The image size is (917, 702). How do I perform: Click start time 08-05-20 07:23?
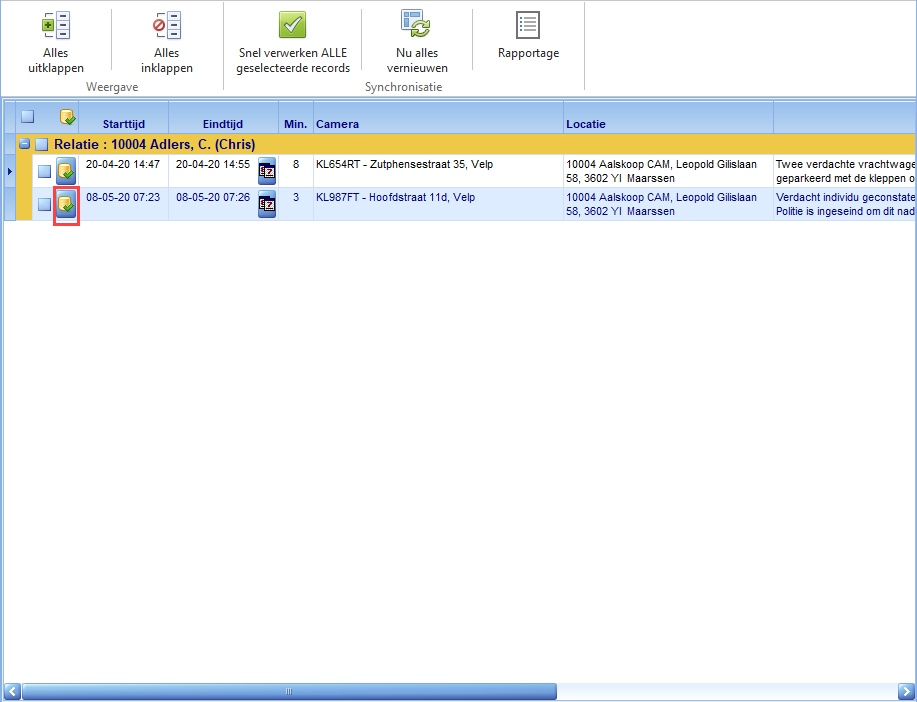pyautogui.click(x=123, y=197)
